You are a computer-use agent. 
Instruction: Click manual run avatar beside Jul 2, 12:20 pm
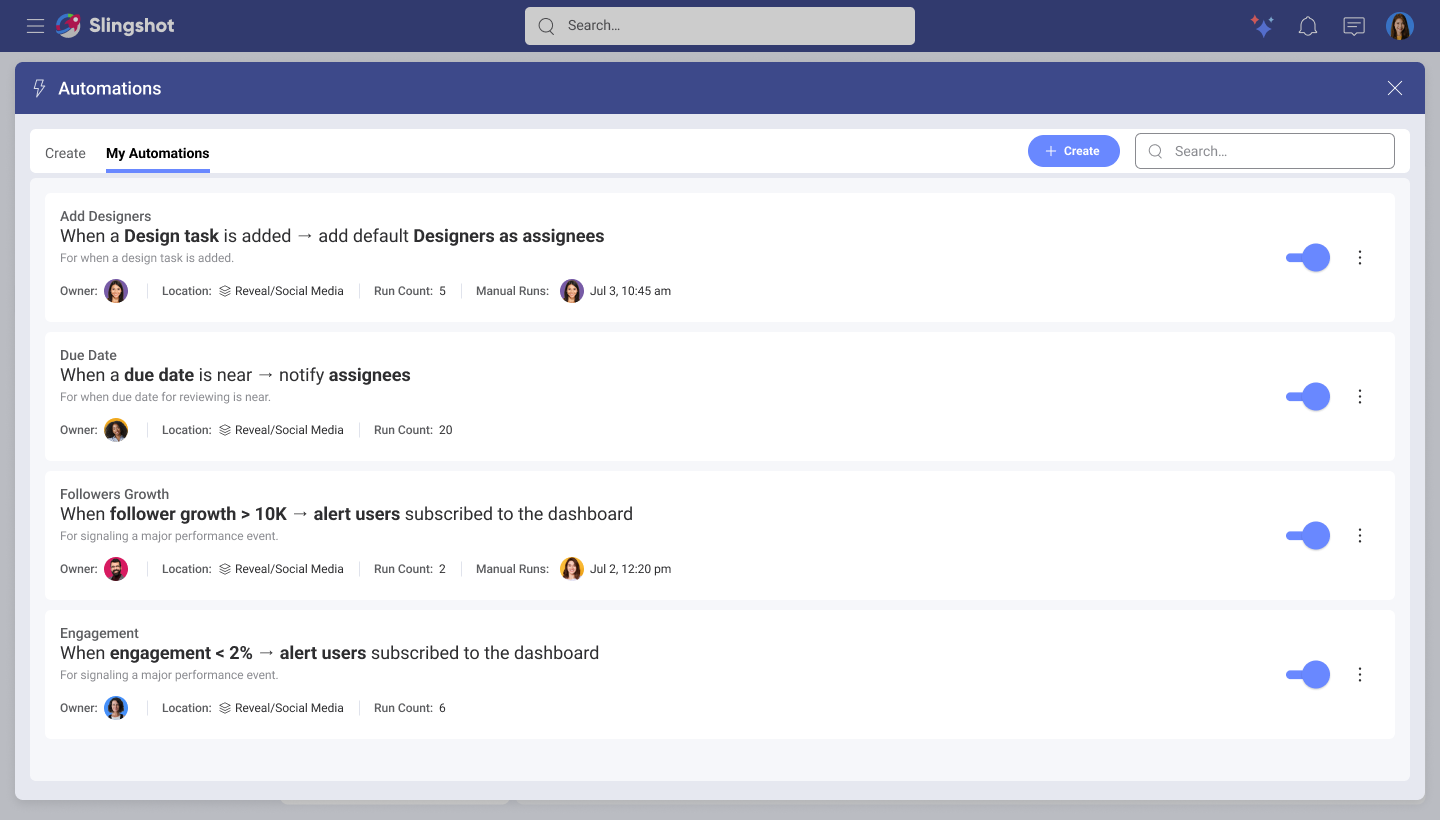click(572, 569)
